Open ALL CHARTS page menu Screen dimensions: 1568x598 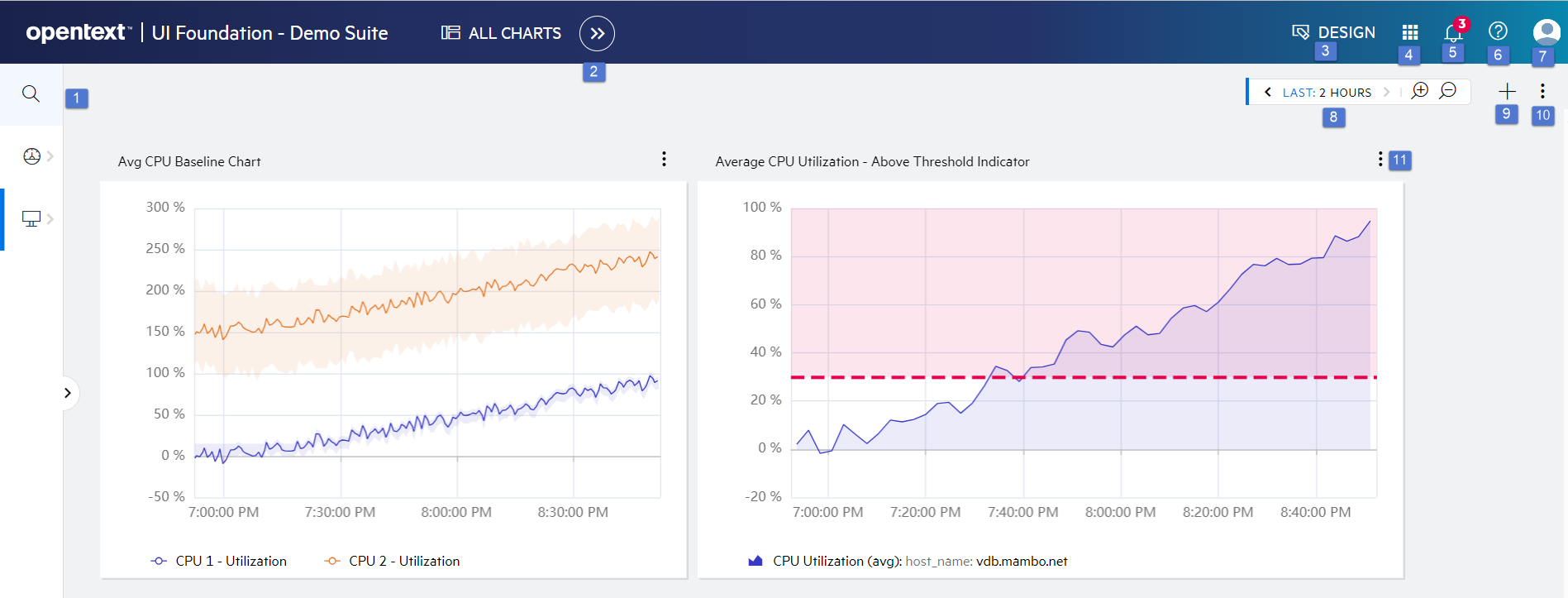tap(502, 33)
